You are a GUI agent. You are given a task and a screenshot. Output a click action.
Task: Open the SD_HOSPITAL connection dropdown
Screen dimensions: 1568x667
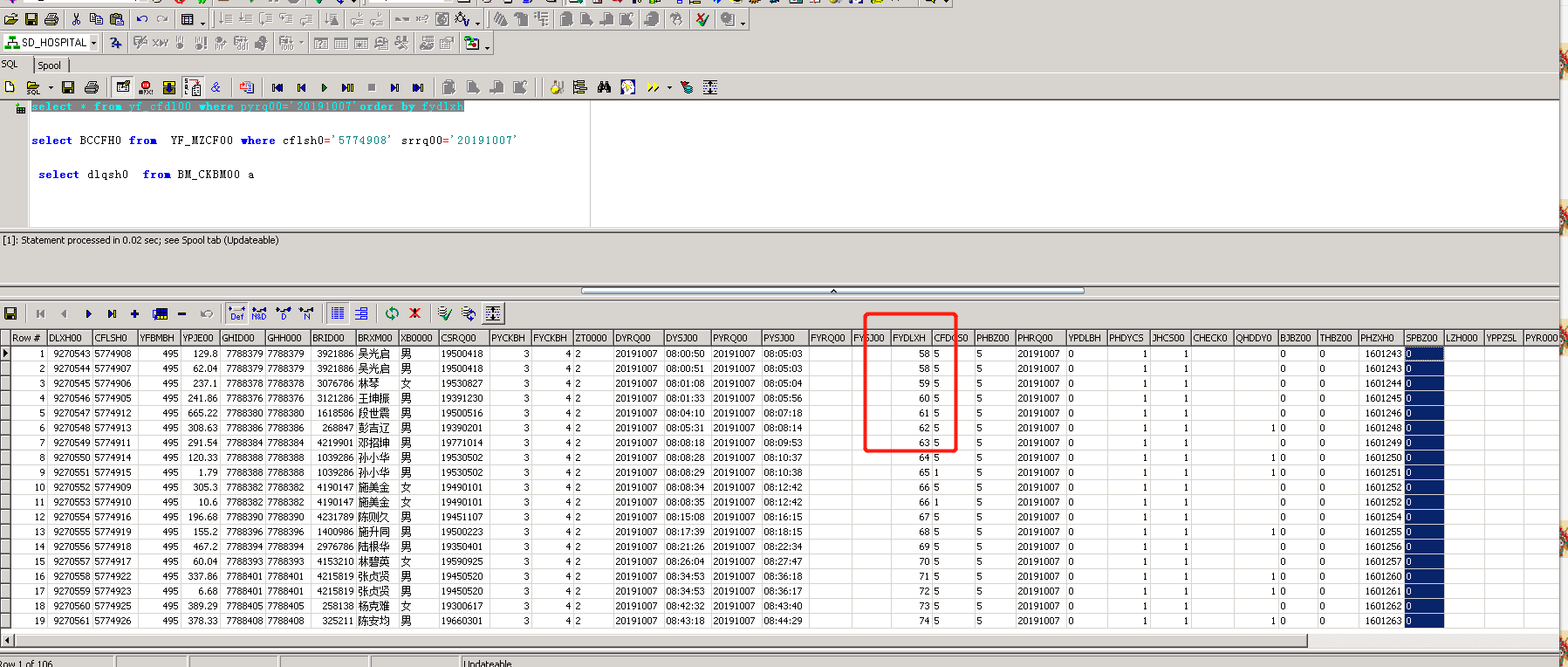pos(93,43)
